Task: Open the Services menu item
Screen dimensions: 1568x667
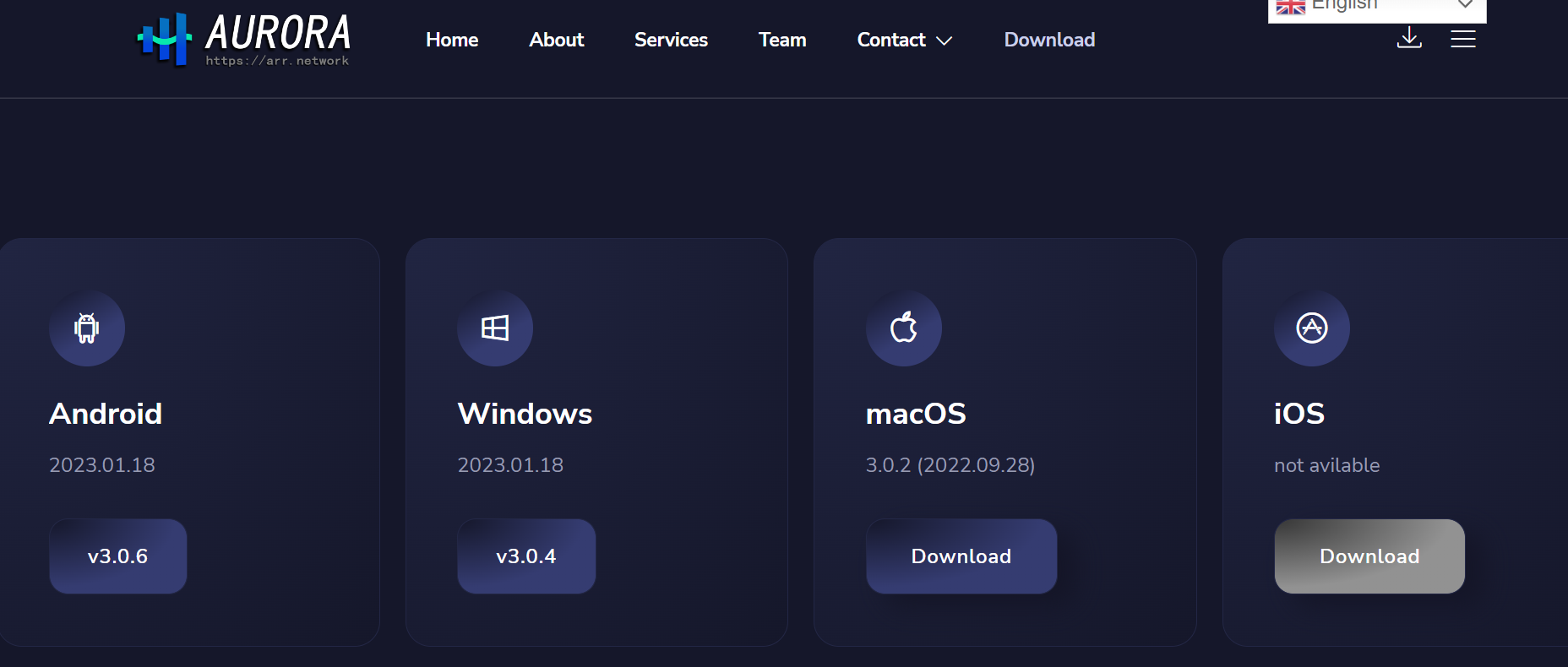Action: click(x=671, y=40)
